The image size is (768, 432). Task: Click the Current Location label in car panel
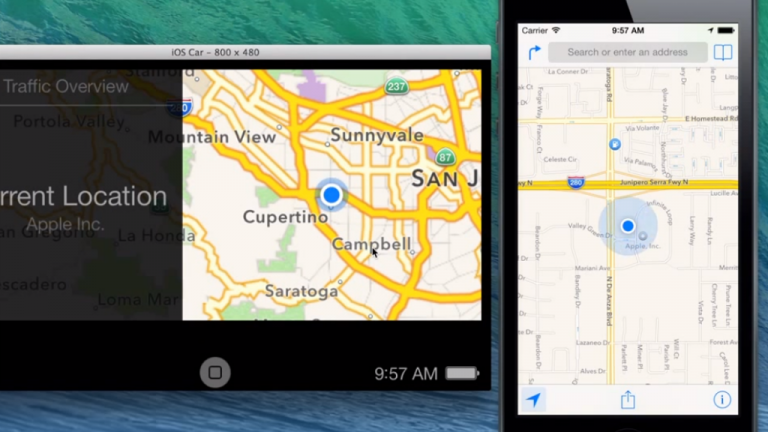coord(83,196)
